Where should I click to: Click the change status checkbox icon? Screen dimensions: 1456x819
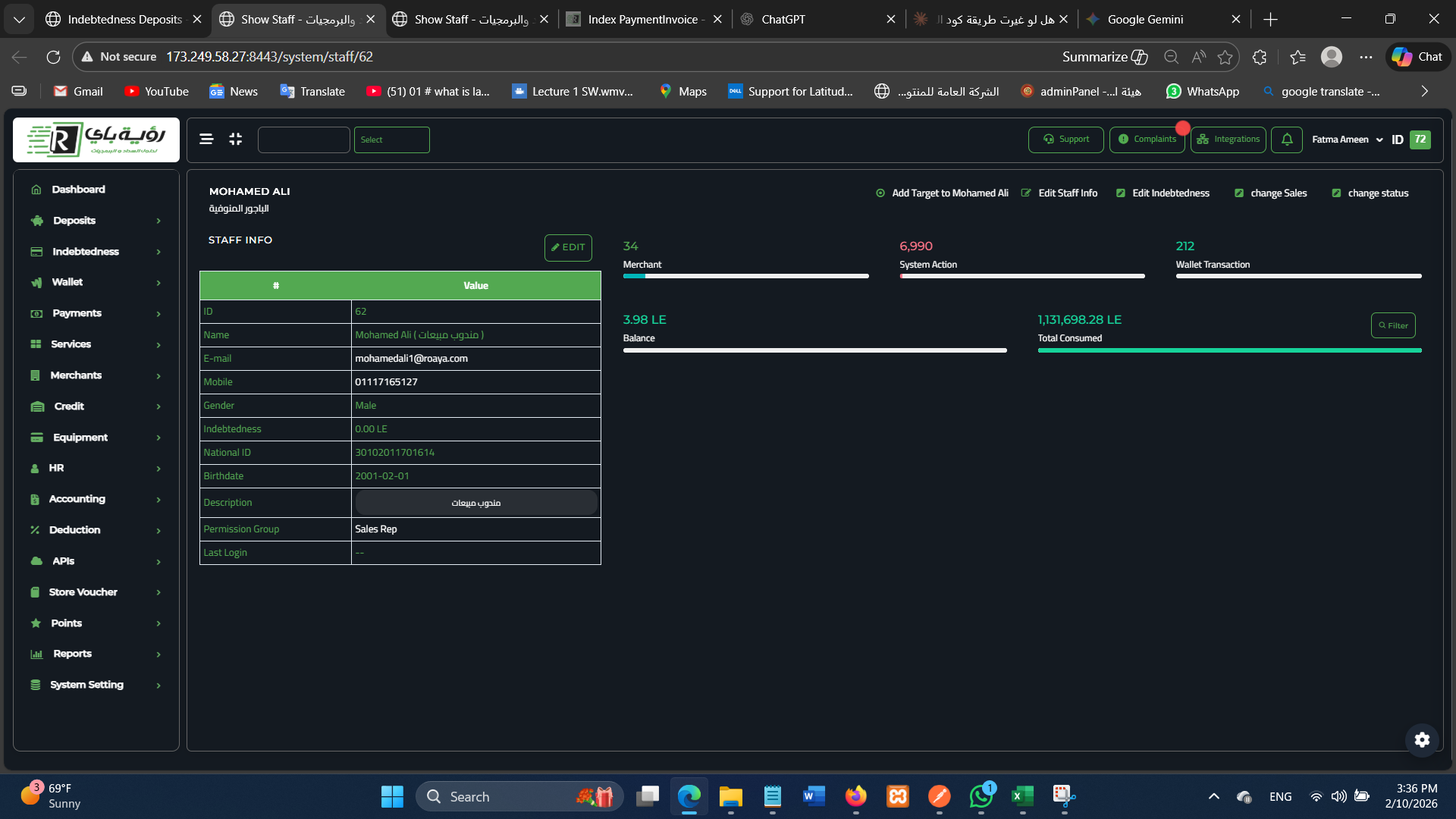[x=1336, y=193]
